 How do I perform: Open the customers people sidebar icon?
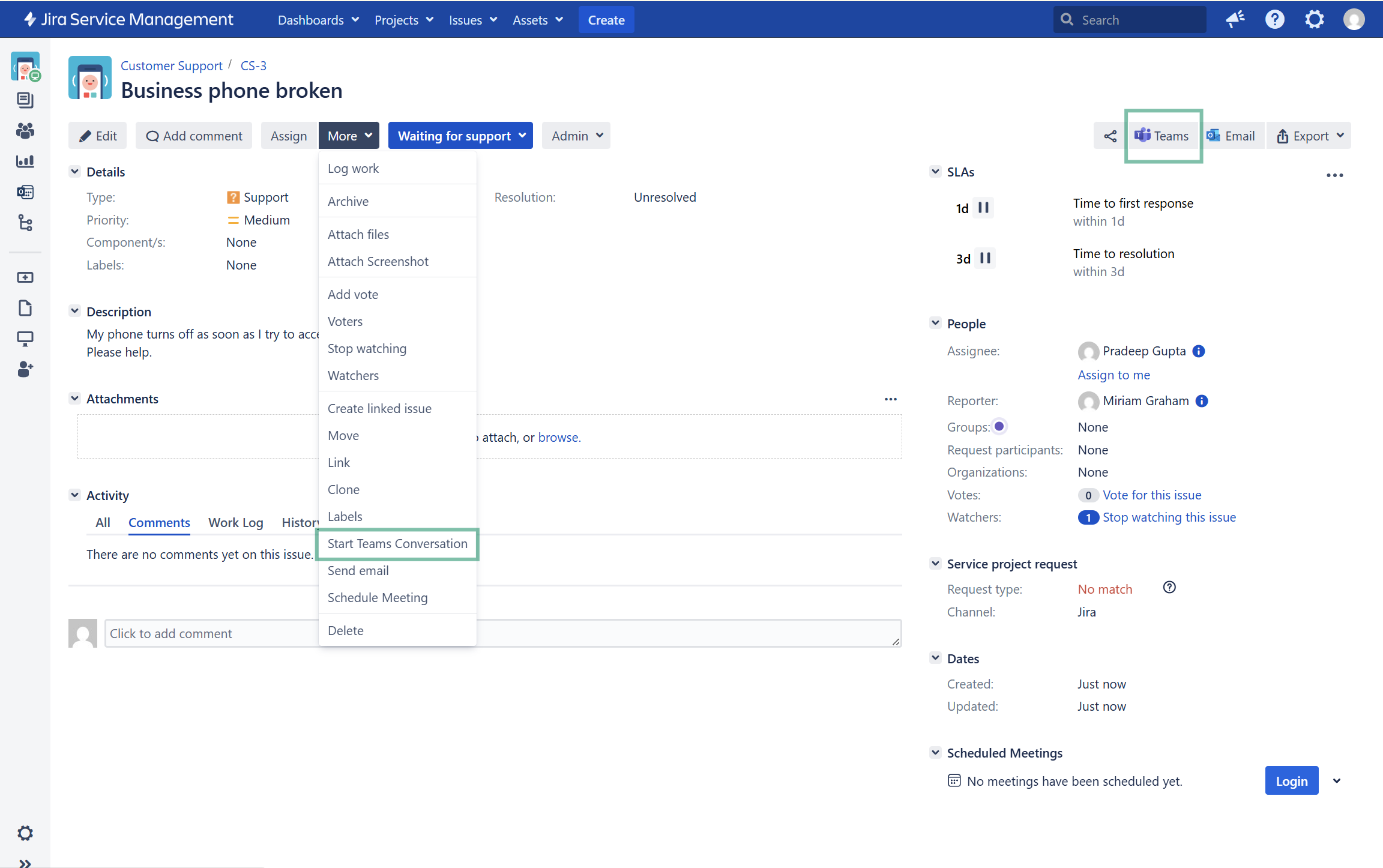(x=25, y=130)
